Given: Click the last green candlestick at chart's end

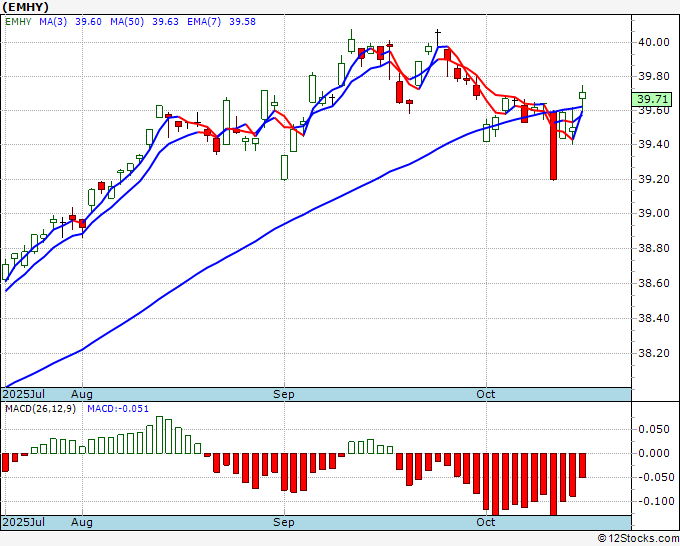Looking at the screenshot, I should coord(582,95).
